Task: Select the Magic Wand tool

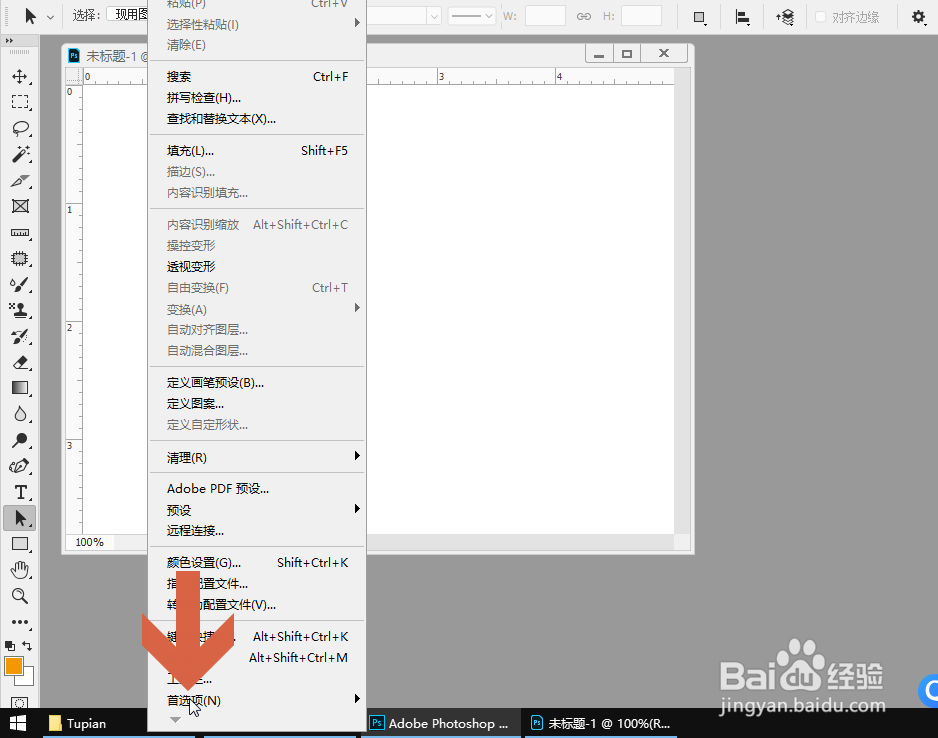Action: click(20, 154)
